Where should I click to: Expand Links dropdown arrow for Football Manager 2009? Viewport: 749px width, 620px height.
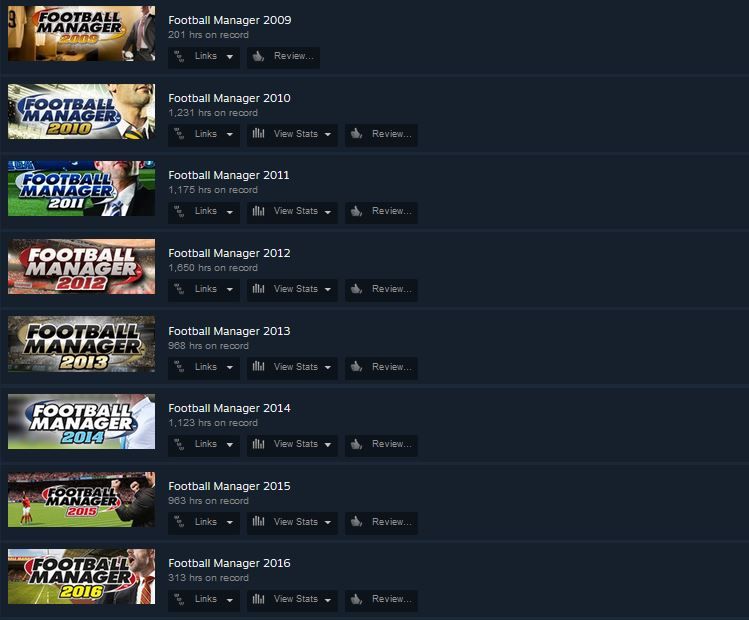tap(230, 57)
